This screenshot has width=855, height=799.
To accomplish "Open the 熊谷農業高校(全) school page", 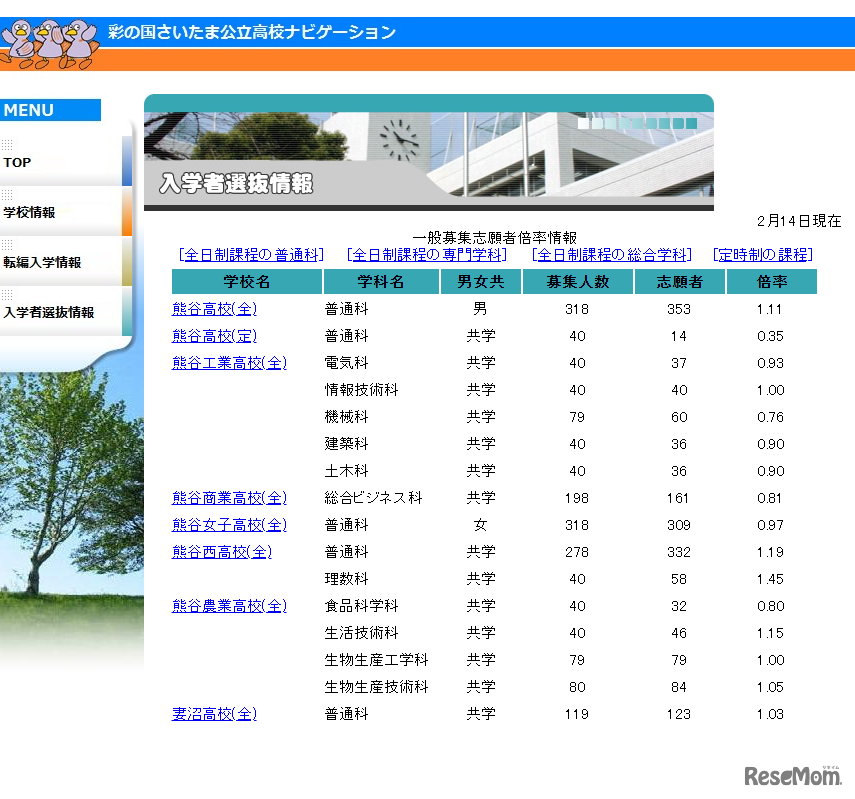I will tap(229, 605).
